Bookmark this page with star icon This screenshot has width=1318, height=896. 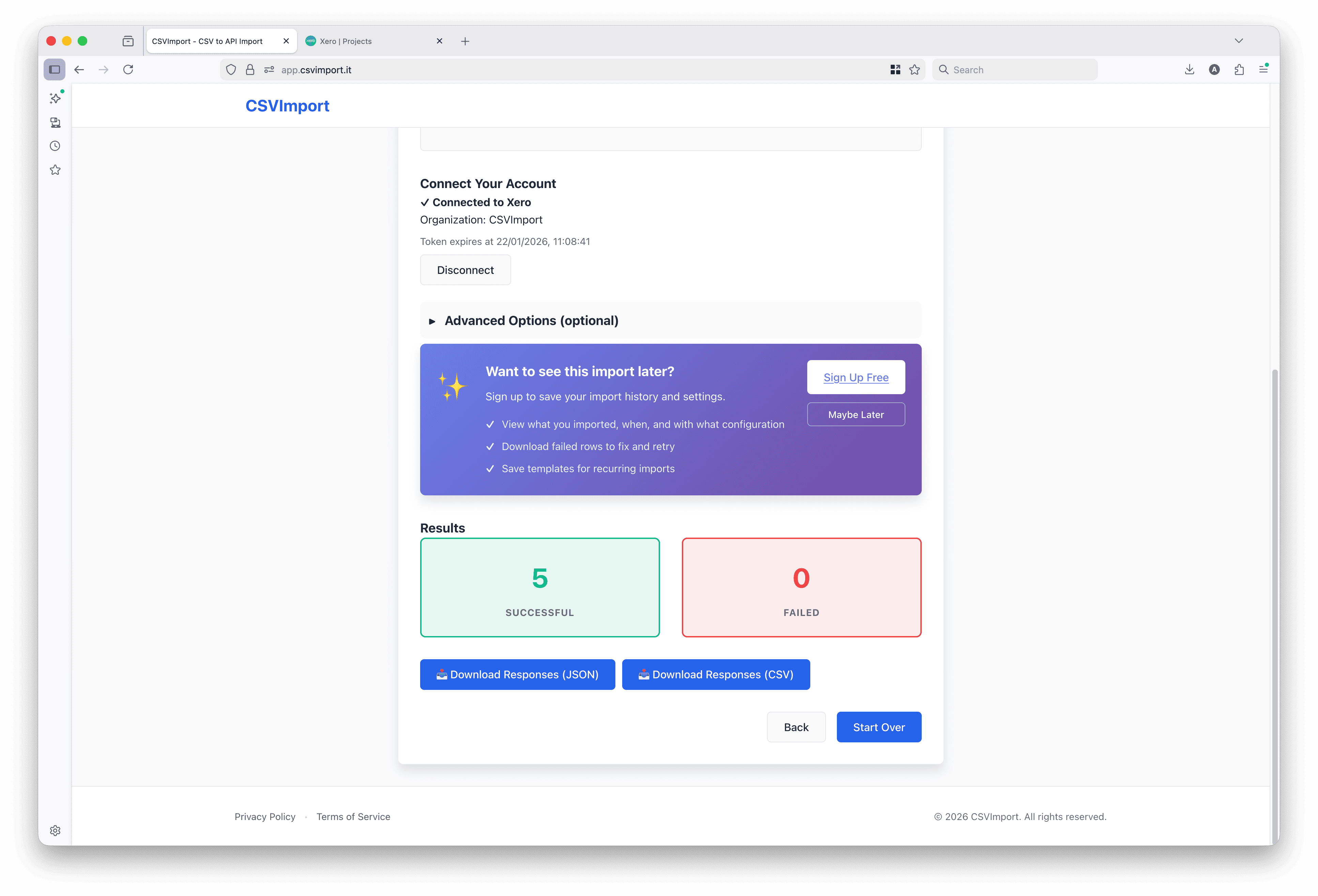tap(914, 70)
